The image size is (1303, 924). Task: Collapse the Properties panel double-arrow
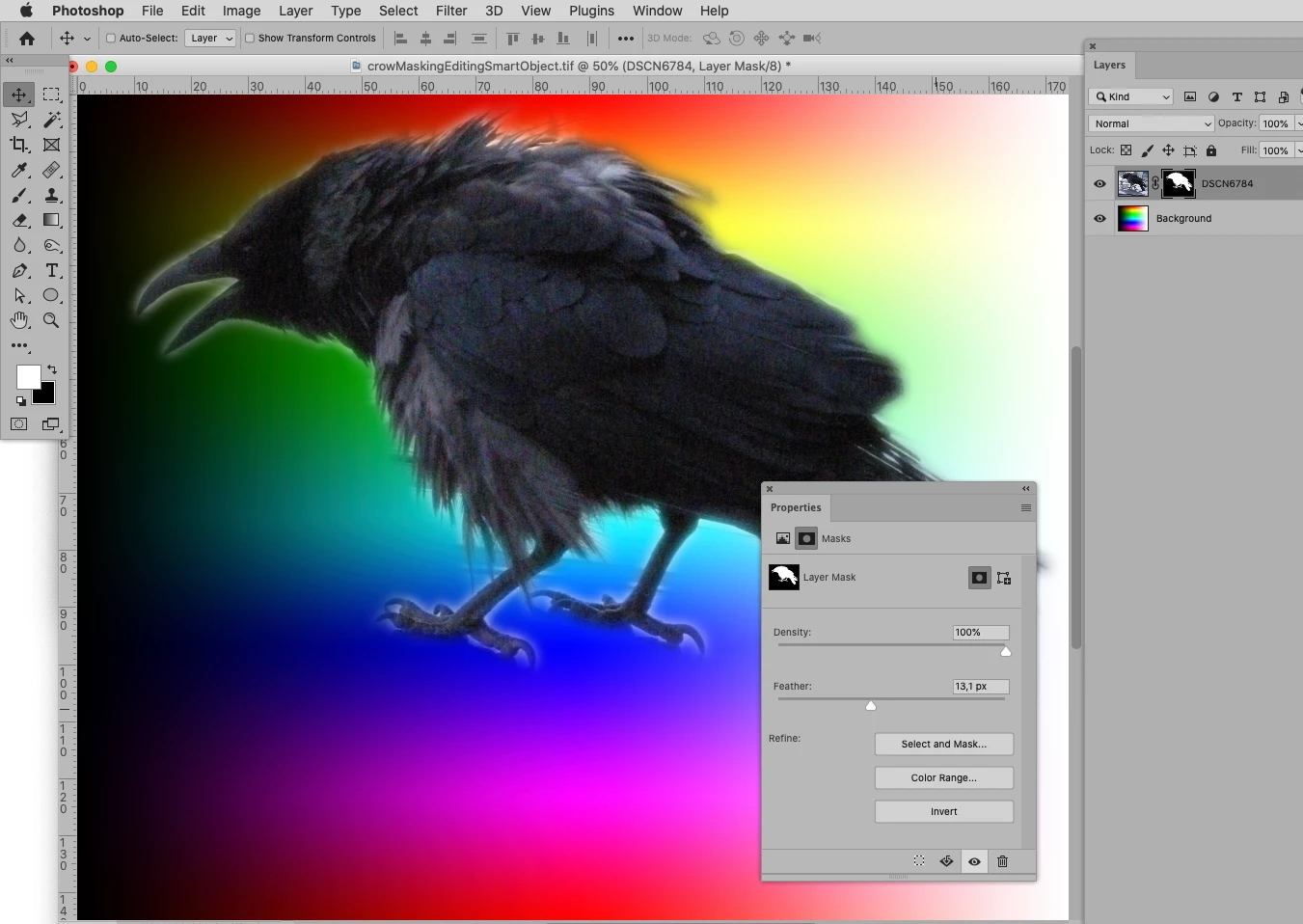[1026, 488]
